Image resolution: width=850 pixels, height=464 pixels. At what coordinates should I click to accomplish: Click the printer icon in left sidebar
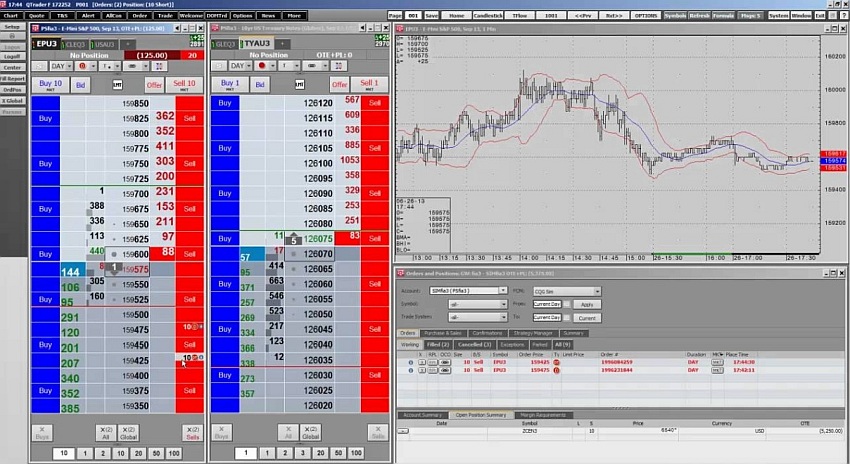coord(12,36)
